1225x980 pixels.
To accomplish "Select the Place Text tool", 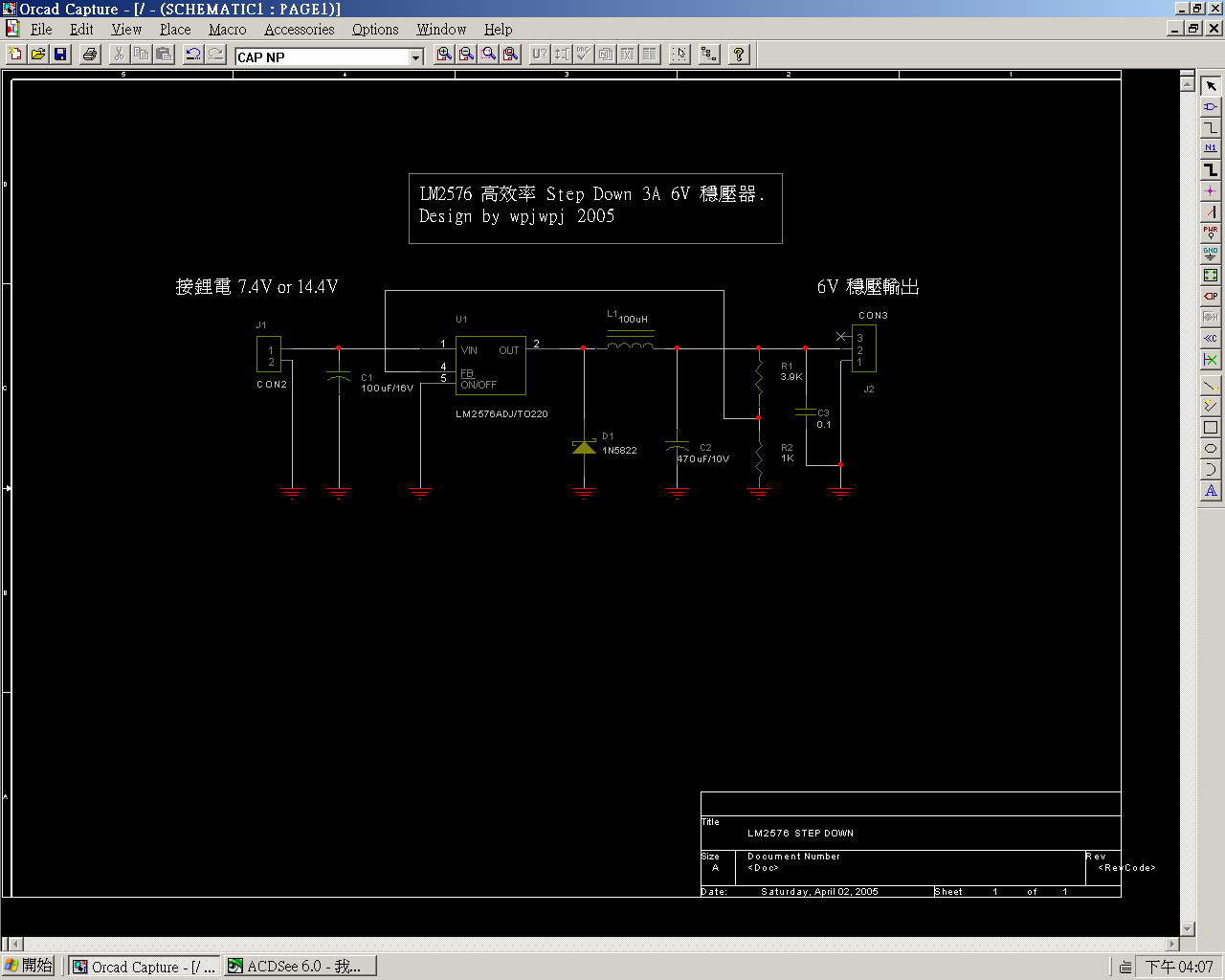I will [1210, 491].
